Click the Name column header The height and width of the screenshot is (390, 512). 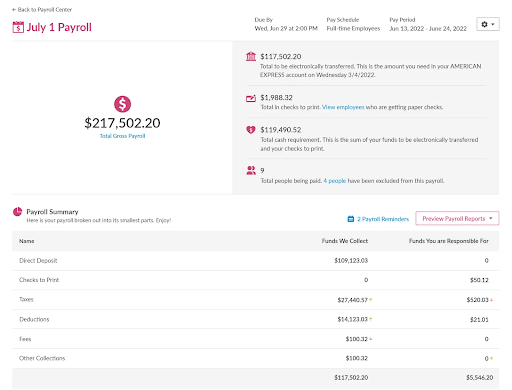coord(27,241)
